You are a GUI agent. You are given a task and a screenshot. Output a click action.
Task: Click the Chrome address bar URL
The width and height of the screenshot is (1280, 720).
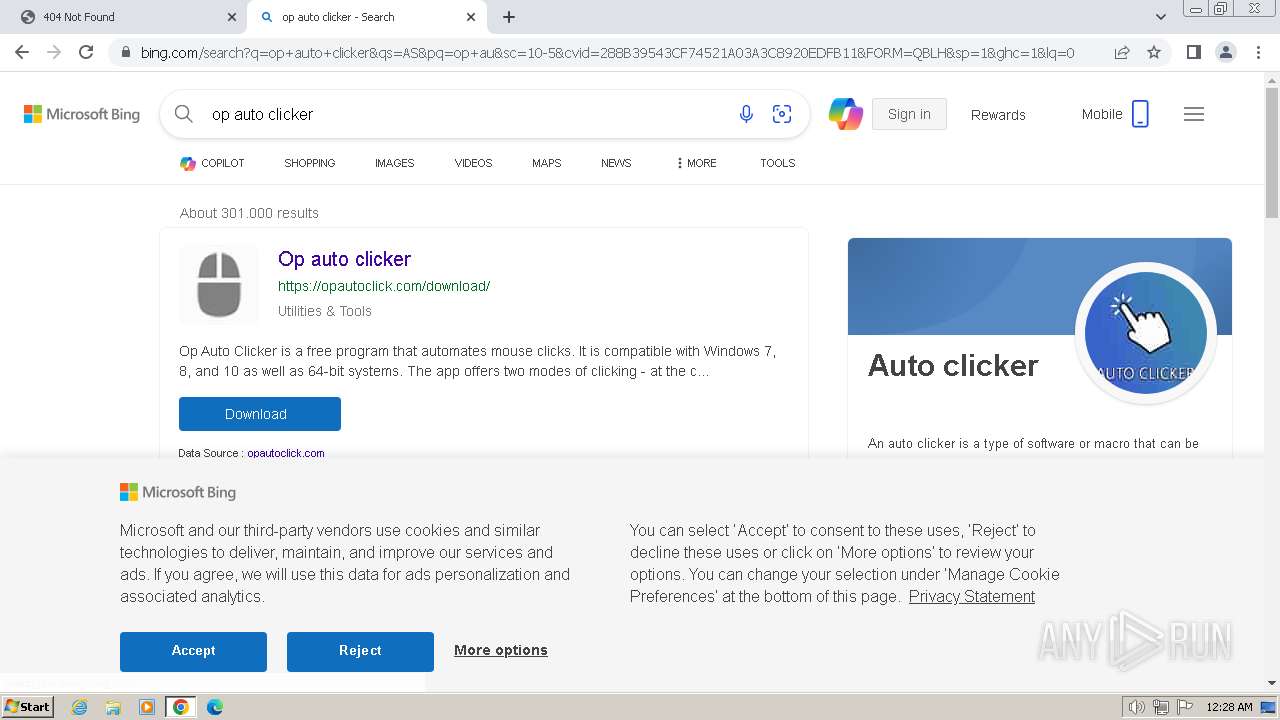tap(607, 52)
